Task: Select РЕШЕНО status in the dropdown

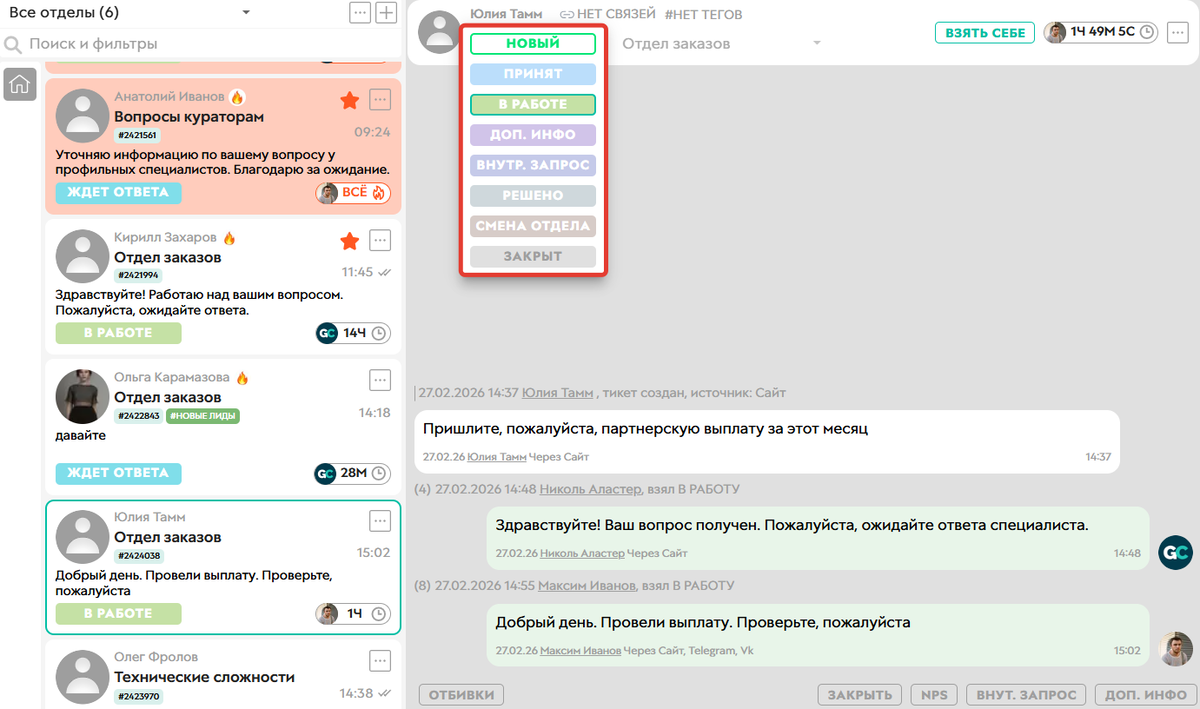Action: 533,195
